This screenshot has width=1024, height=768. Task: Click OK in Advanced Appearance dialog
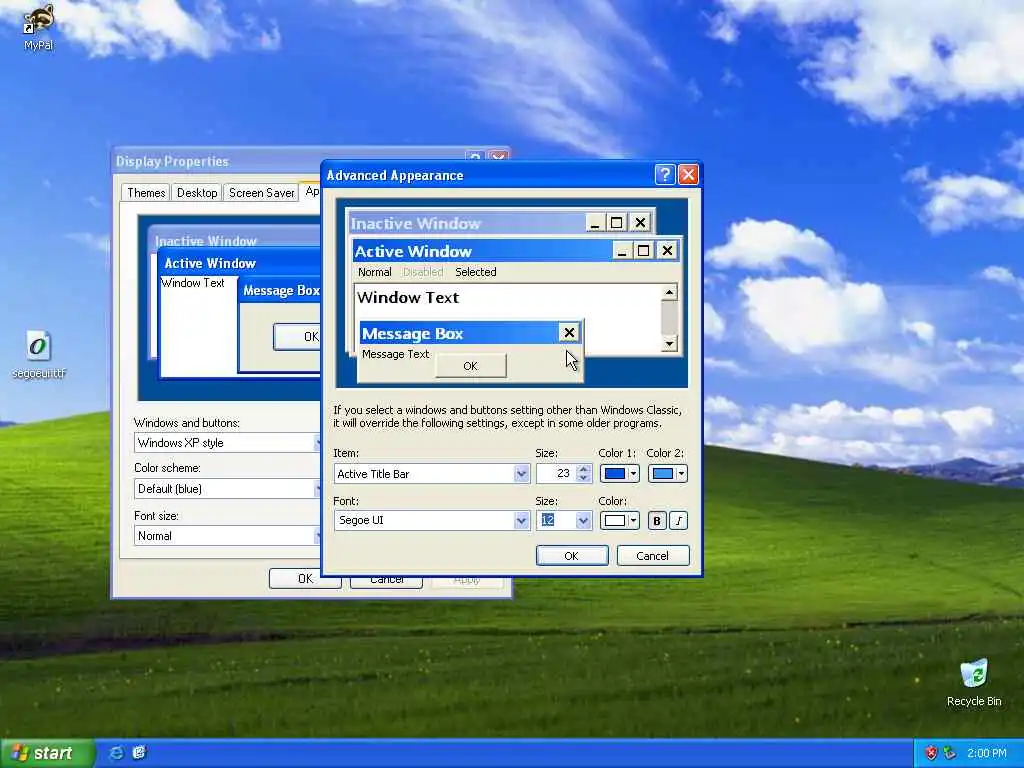pos(571,556)
